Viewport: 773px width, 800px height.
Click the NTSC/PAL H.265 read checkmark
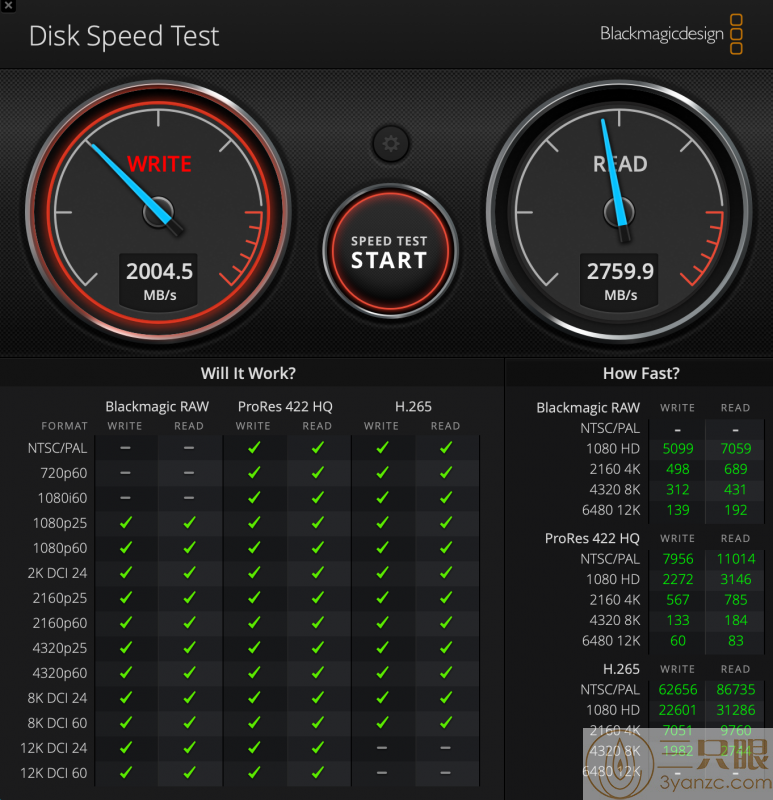(x=446, y=448)
